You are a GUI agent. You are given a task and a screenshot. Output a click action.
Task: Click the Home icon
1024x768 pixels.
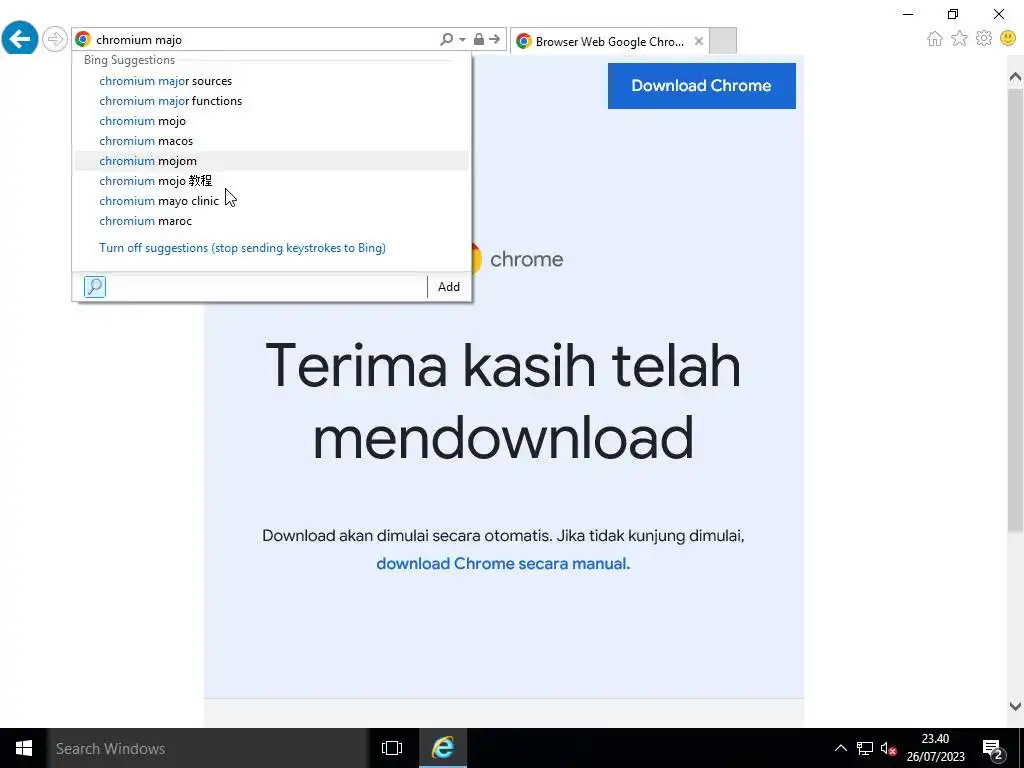click(935, 39)
